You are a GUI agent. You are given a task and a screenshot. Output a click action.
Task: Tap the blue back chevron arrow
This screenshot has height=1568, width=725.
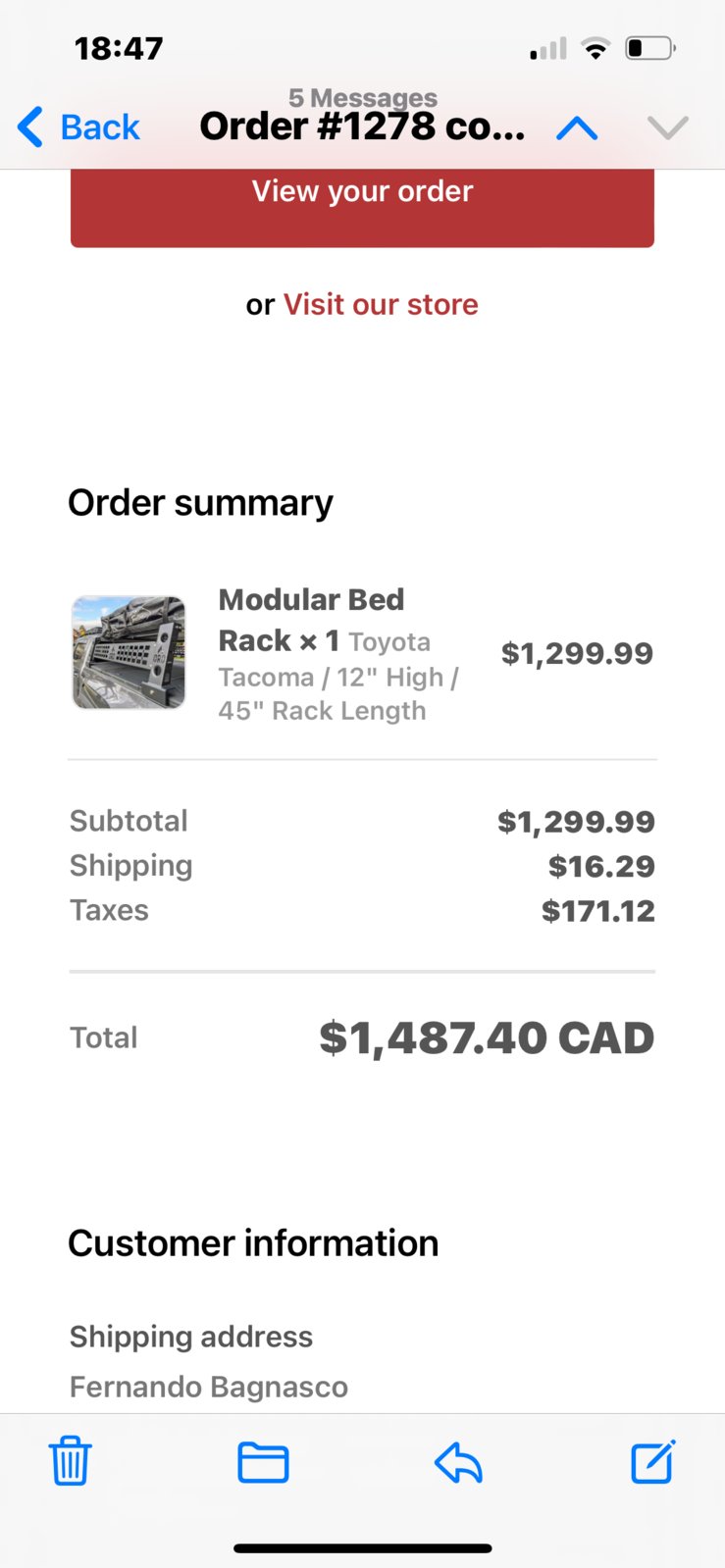click(30, 127)
